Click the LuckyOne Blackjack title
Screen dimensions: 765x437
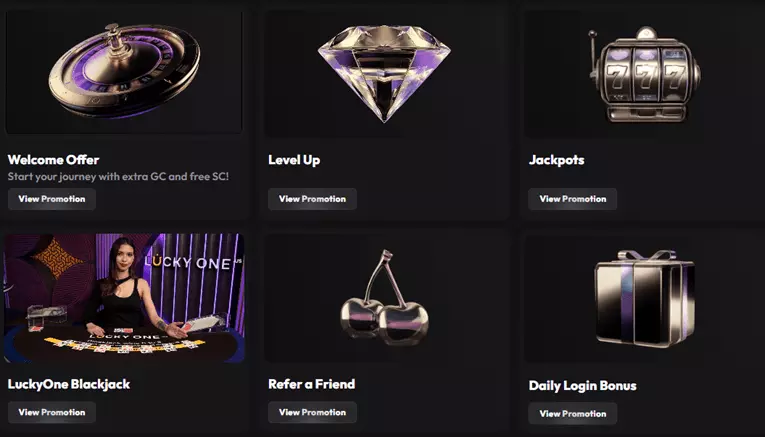69,384
